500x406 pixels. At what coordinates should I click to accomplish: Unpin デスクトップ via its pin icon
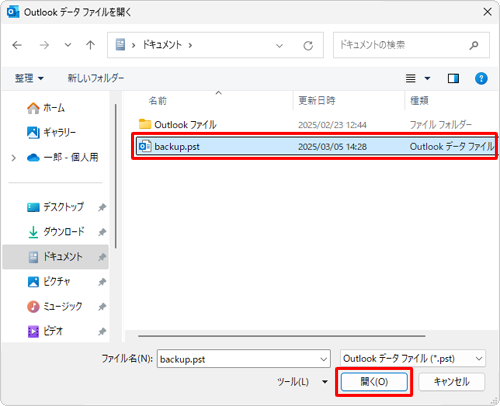[x=102, y=207]
